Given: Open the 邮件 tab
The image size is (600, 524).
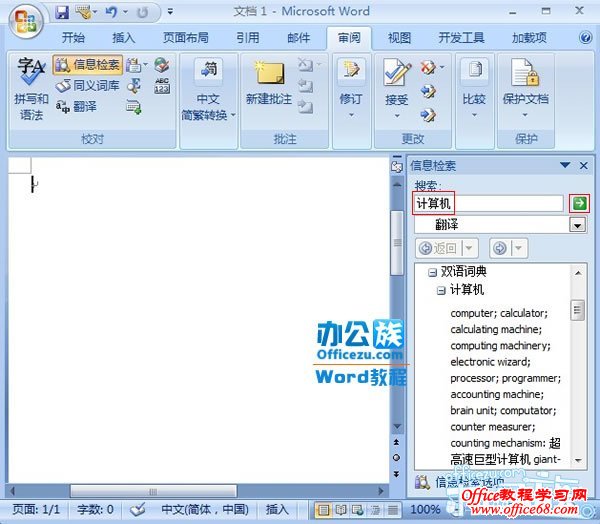Looking at the screenshot, I should point(298,38).
